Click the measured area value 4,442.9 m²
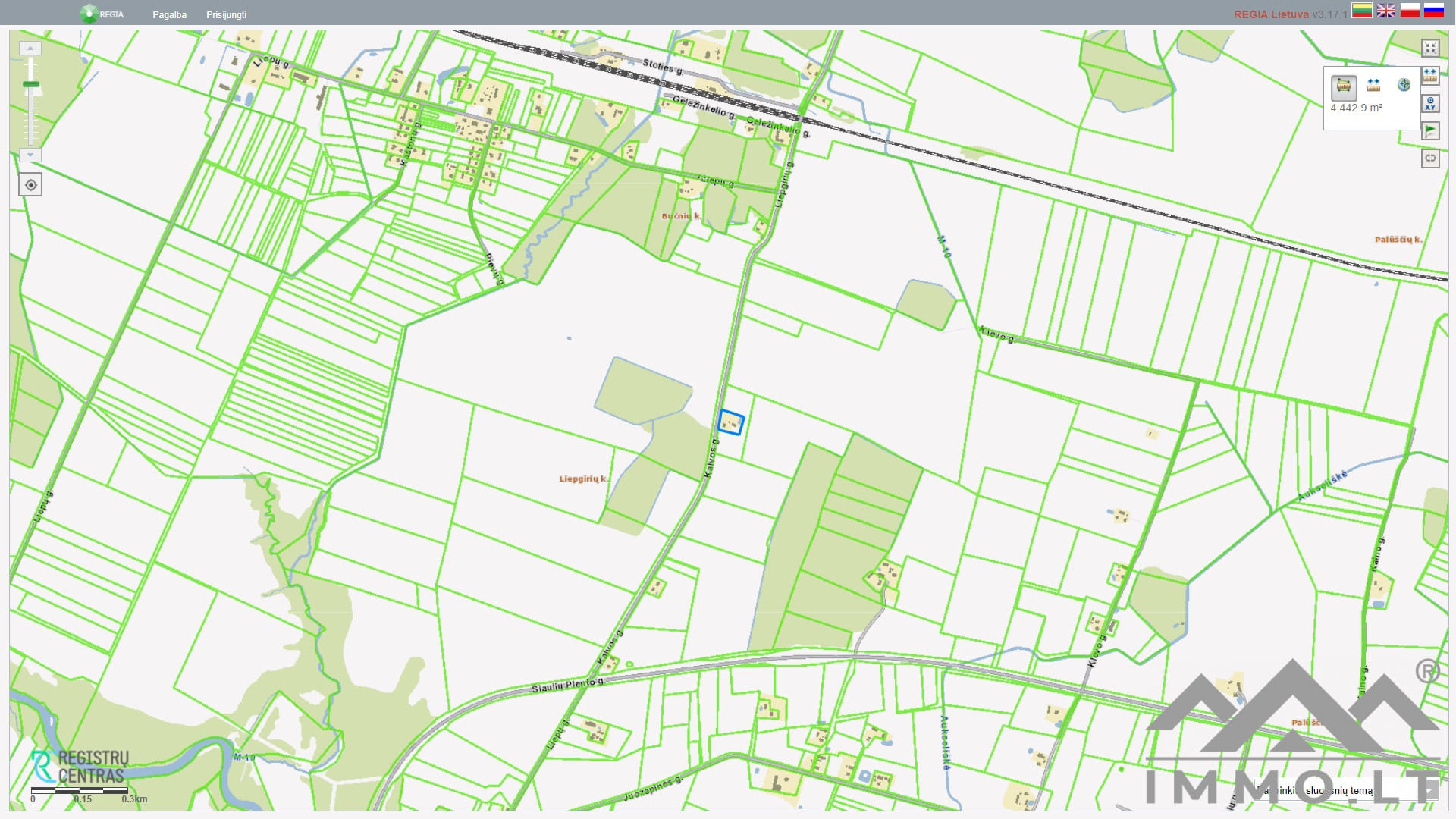This screenshot has height=819, width=1456. pyautogui.click(x=1357, y=108)
